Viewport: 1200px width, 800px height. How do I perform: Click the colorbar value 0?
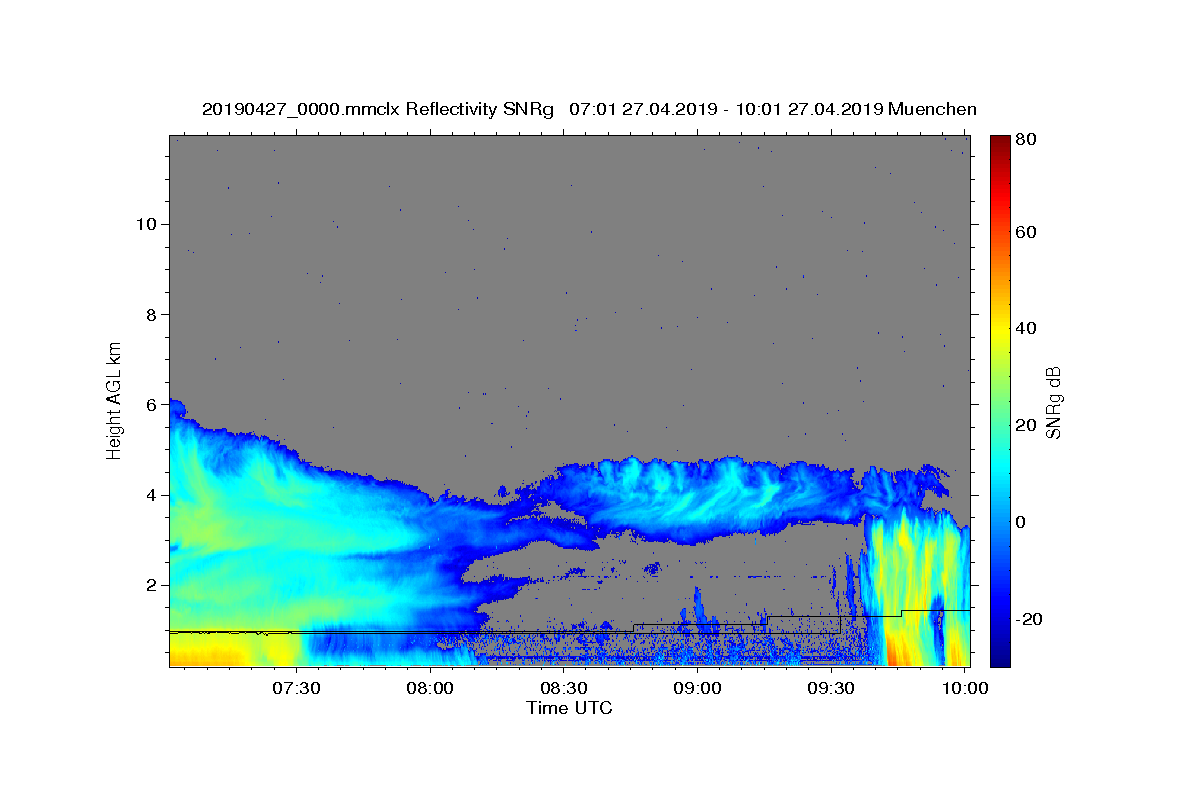coord(1020,522)
